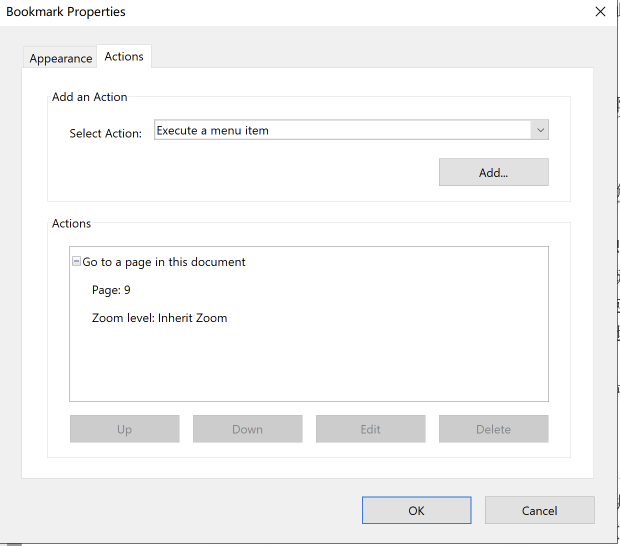This screenshot has width=620, height=546.
Task: Select the 'Page: 9' entry
Action: click(111, 290)
